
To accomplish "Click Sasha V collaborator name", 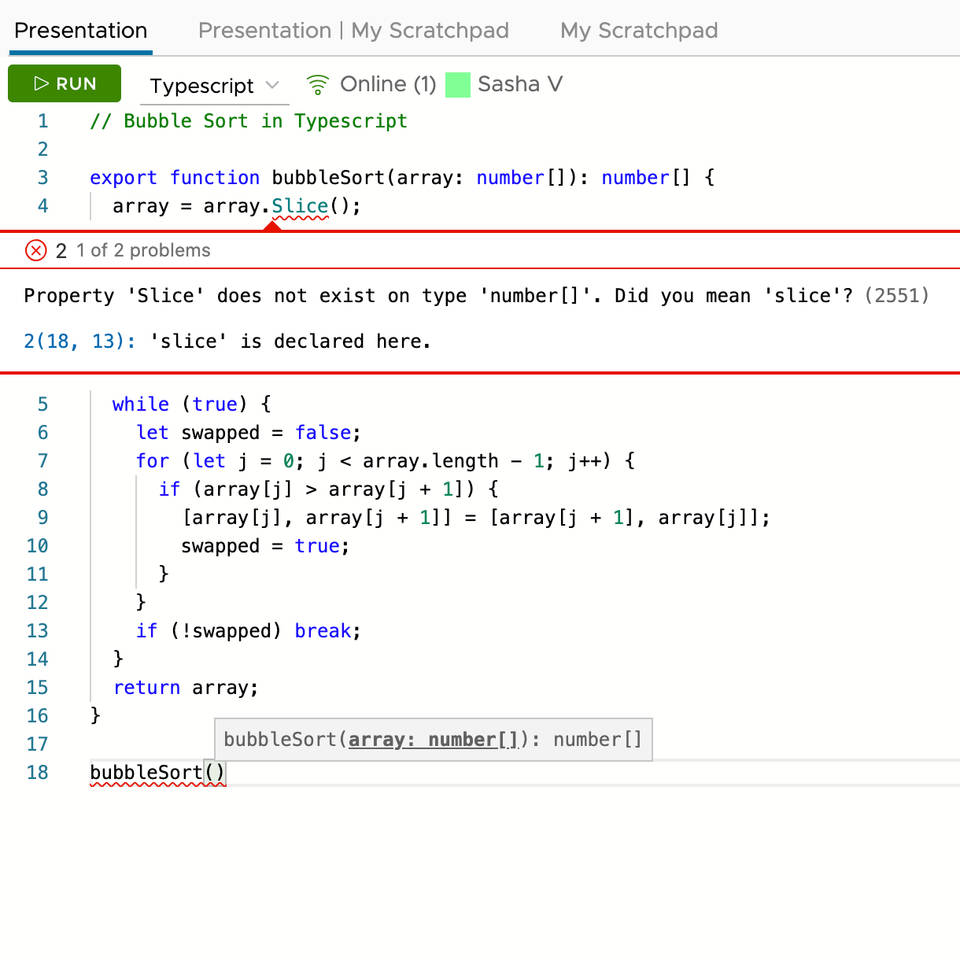I will 520,85.
